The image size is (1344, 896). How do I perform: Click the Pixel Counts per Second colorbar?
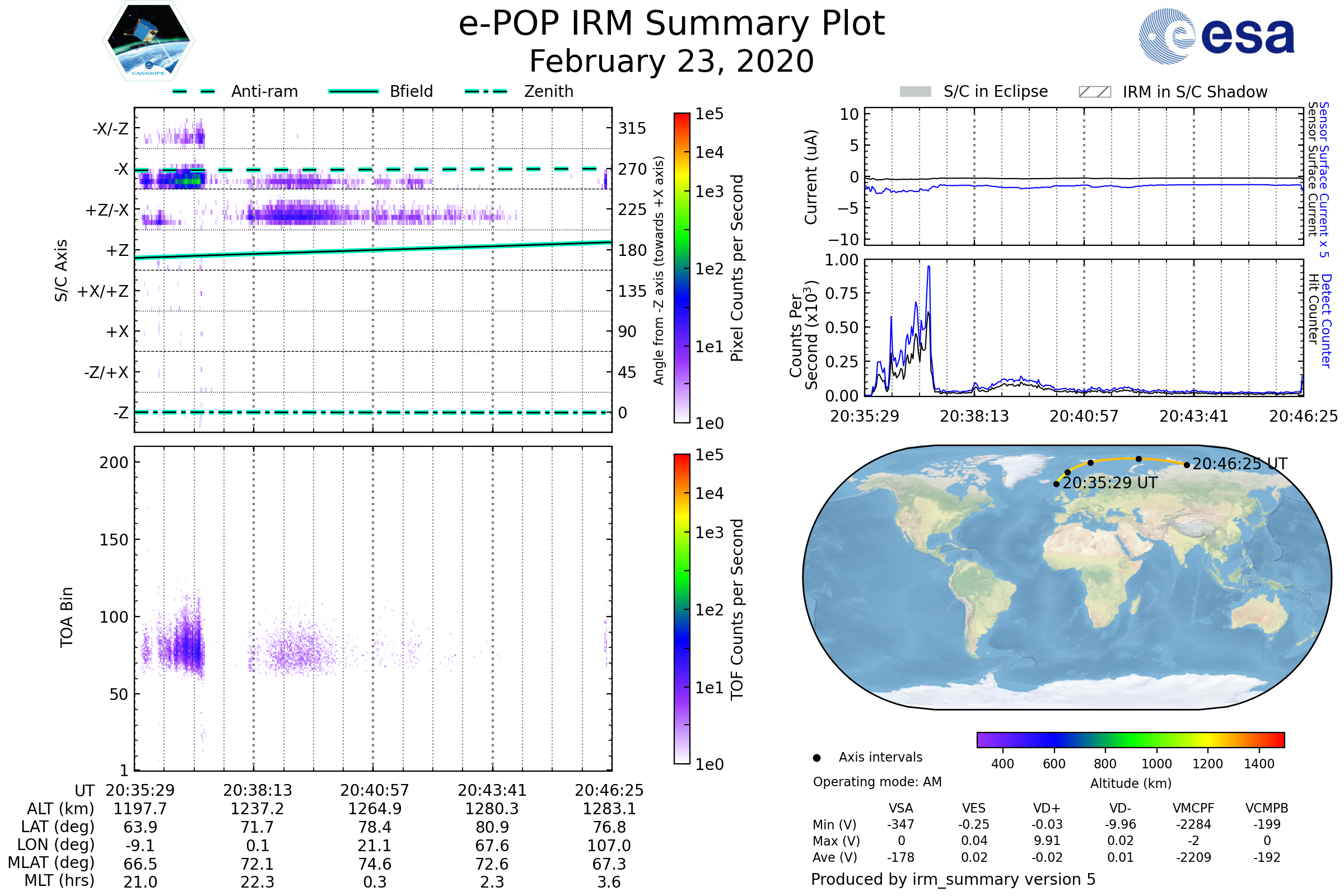point(682,268)
